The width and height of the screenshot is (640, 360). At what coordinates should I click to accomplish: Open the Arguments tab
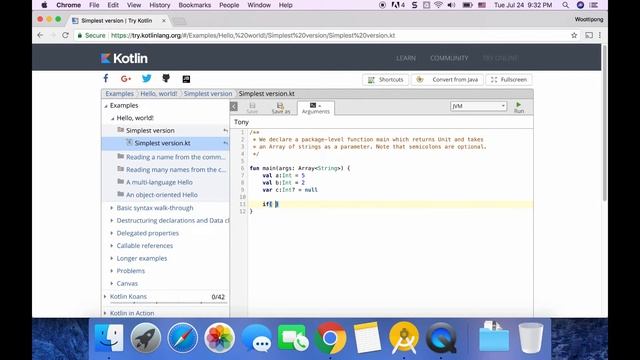[316, 108]
